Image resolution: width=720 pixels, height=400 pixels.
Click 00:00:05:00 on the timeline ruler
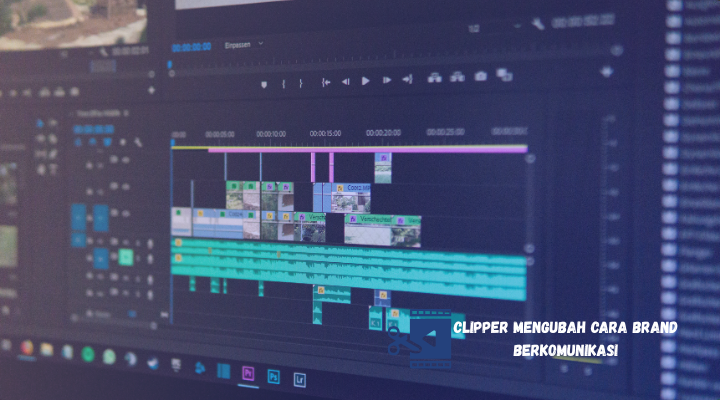pyautogui.click(x=219, y=135)
